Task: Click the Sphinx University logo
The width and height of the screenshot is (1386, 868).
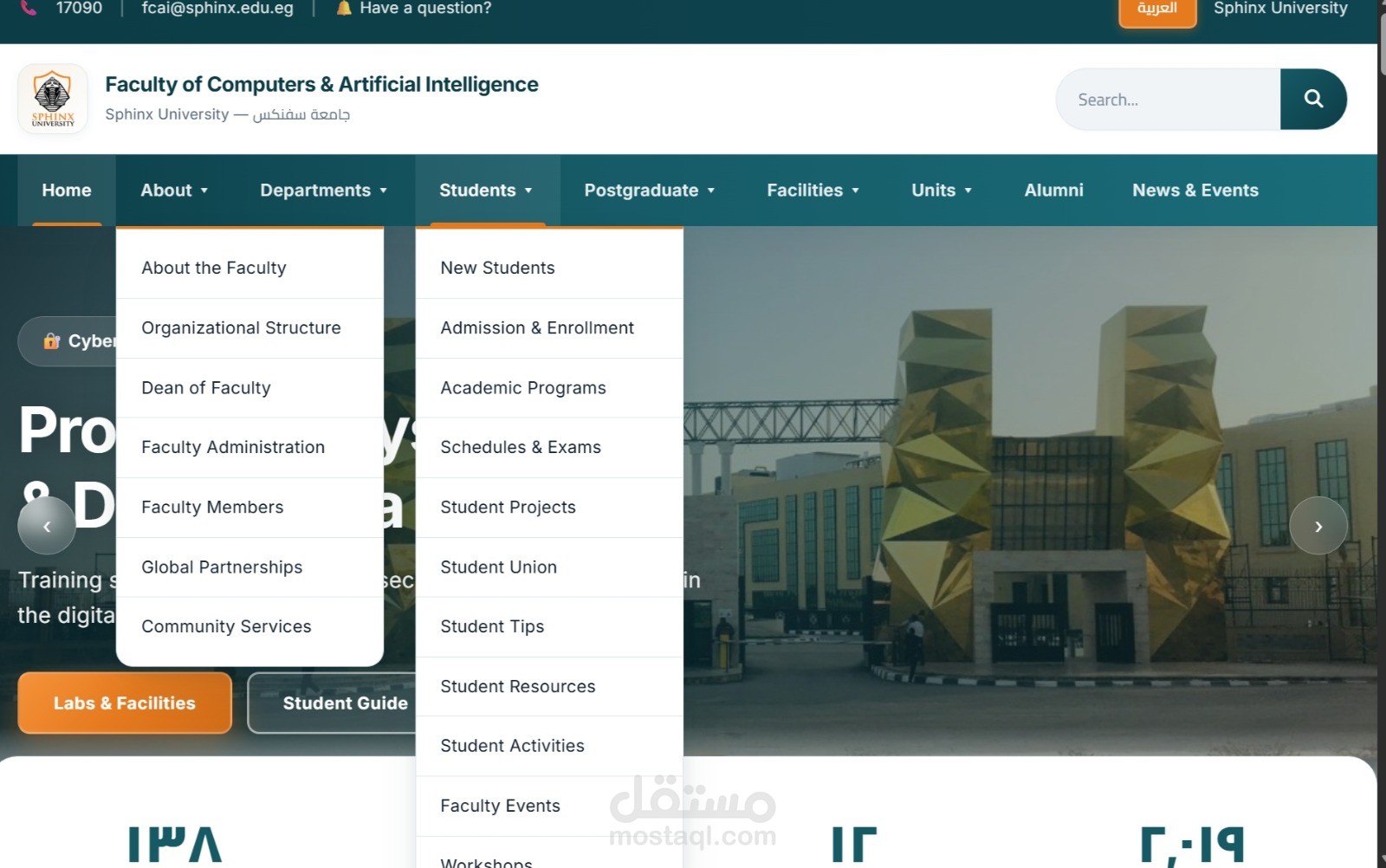Action: click(53, 99)
